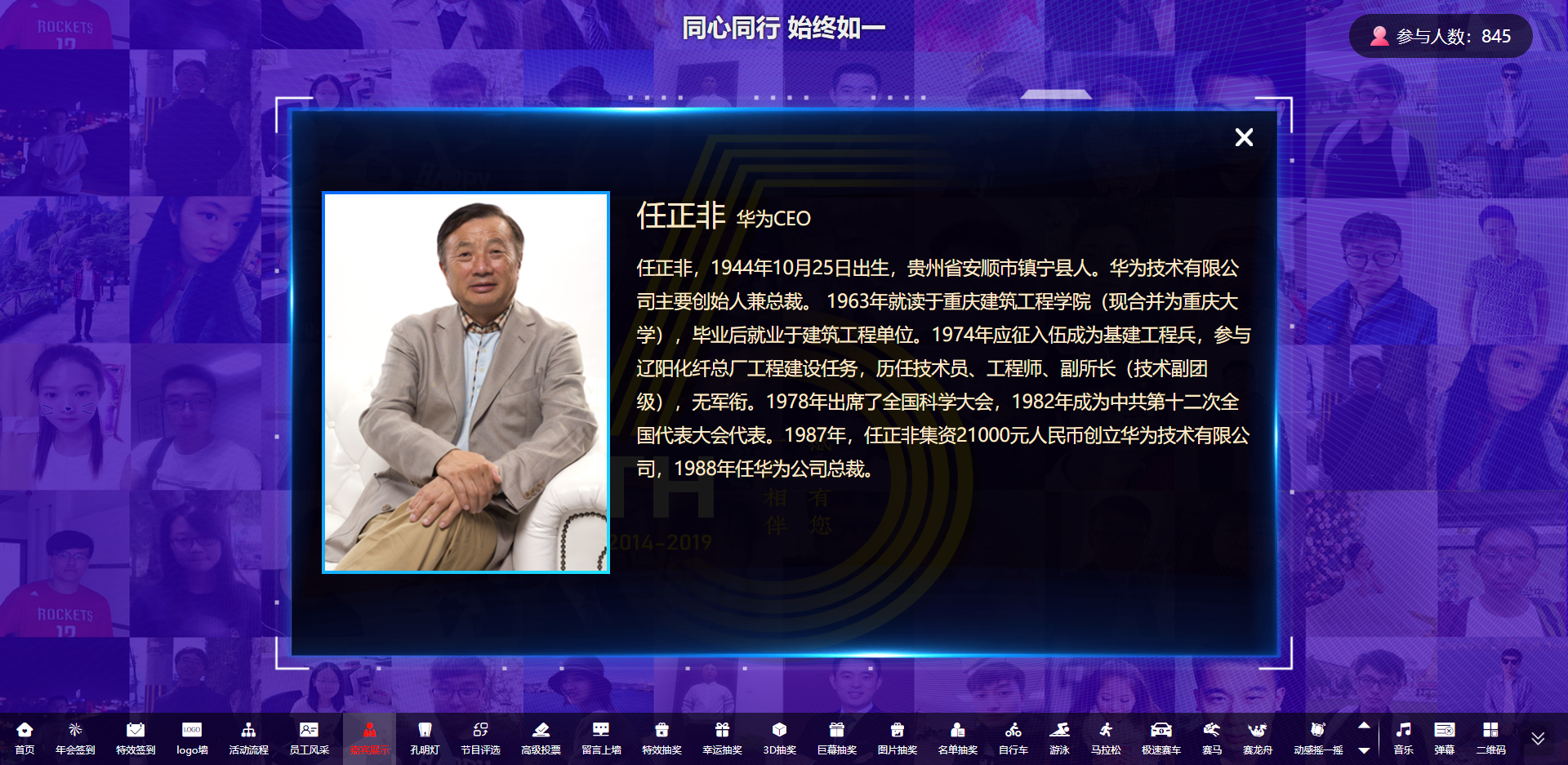Toggle 音乐 background music

pyautogui.click(x=1403, y=738)
